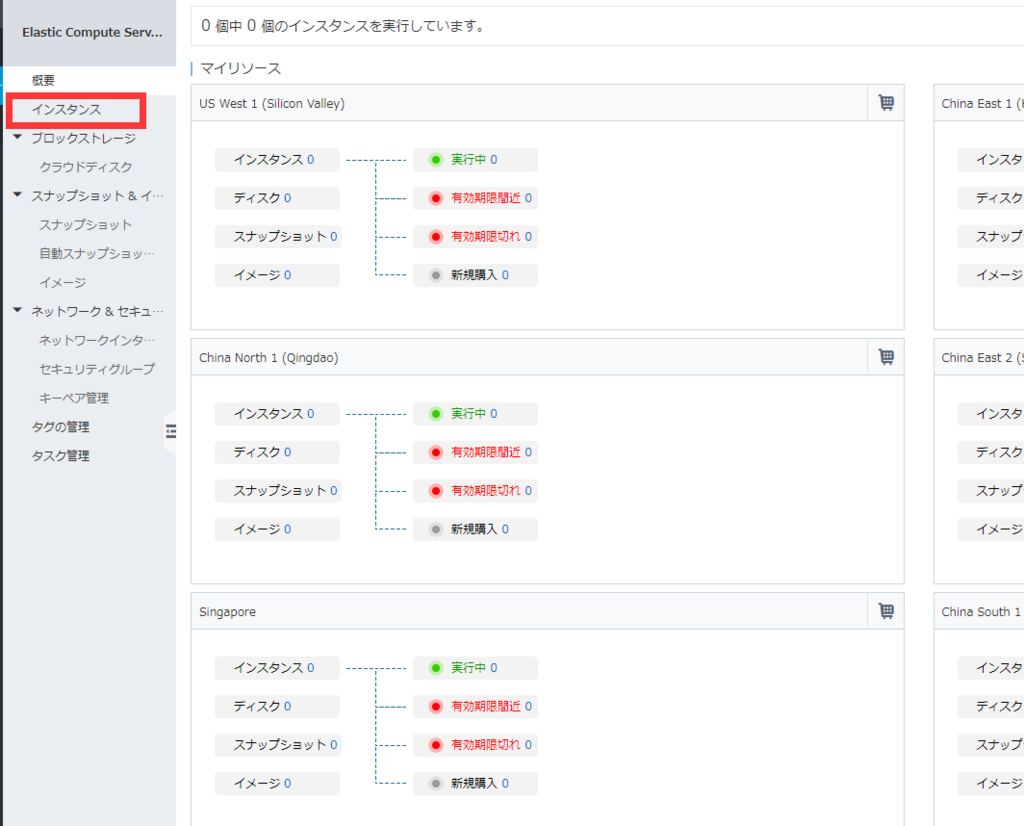Click 実行中 0 status under US West 1

[x=475, y=159]
